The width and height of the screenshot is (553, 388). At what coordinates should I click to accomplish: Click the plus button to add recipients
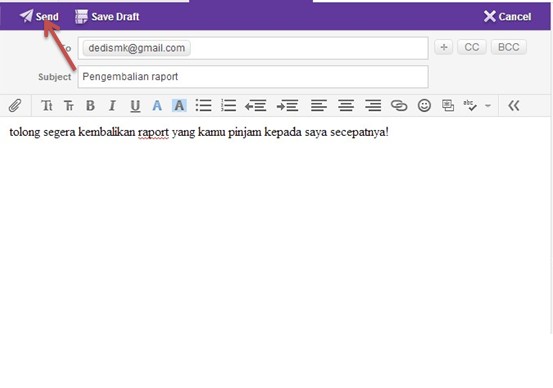coord(444,47)
